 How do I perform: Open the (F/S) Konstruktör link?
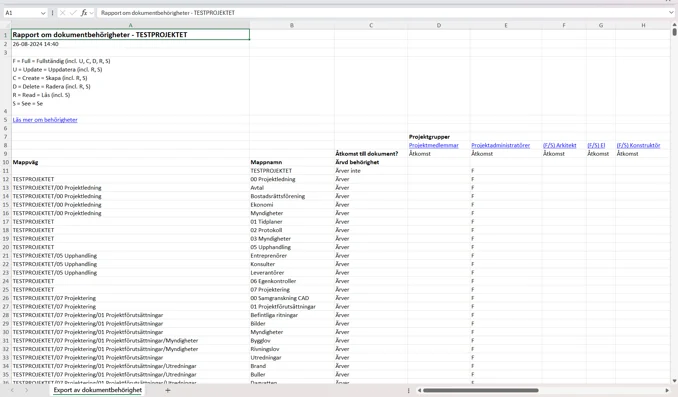[x=638, y=145]
